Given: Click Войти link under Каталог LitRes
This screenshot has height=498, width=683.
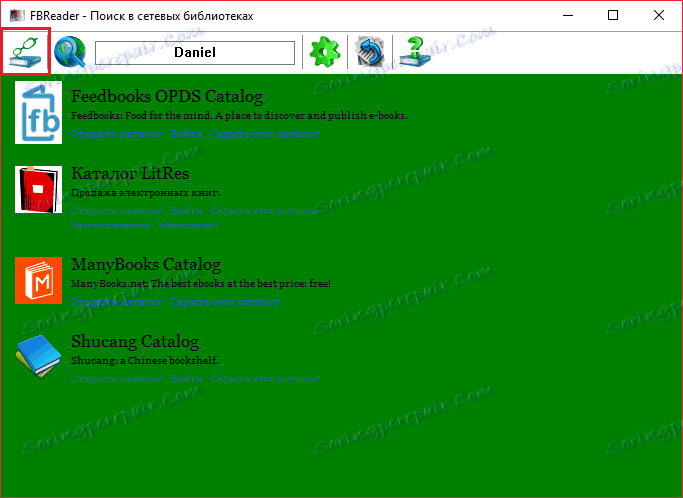Looking at the screenshot, I should coord(186,211).
